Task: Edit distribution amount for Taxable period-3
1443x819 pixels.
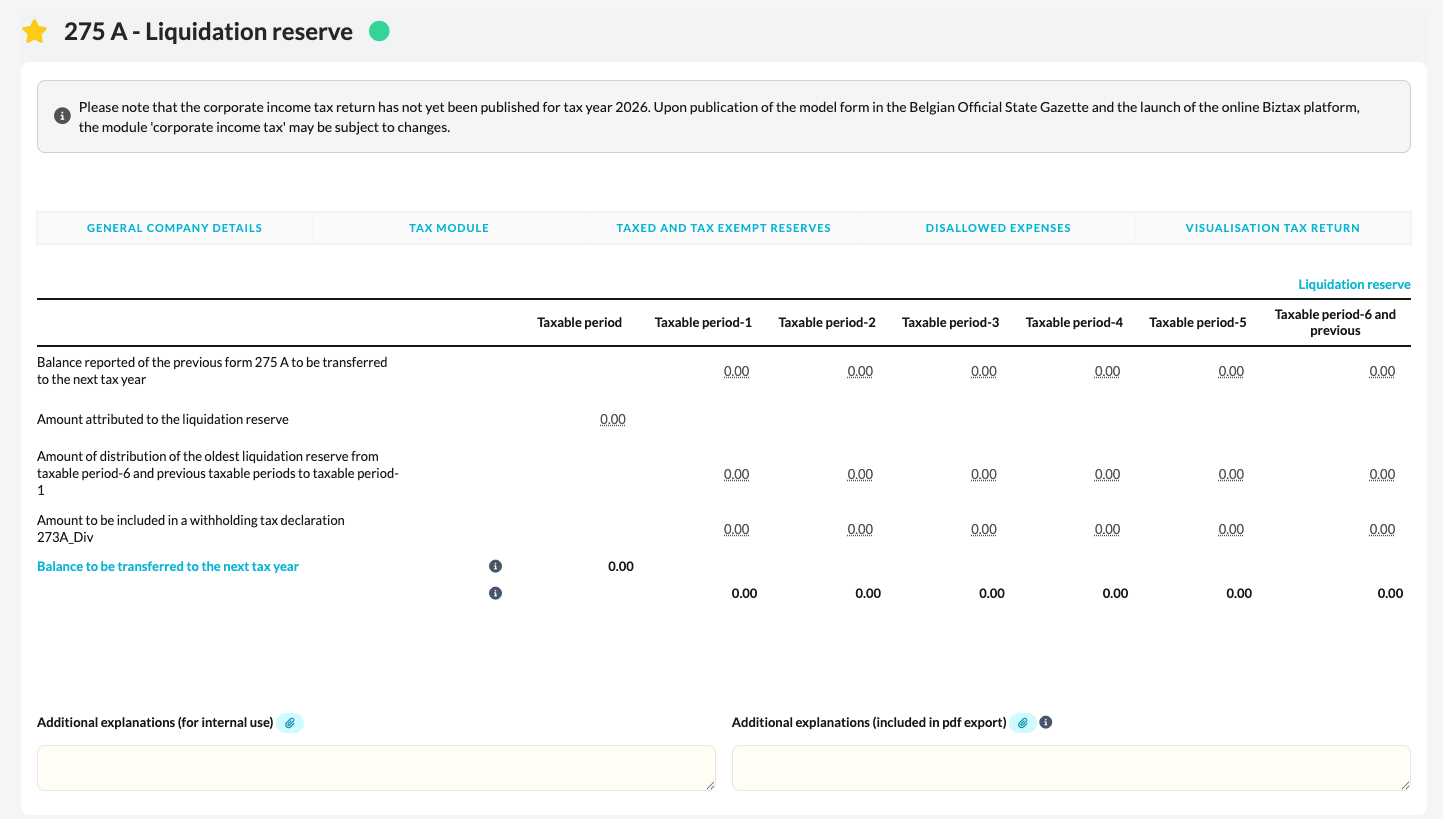Action: (x=984, y=474)
